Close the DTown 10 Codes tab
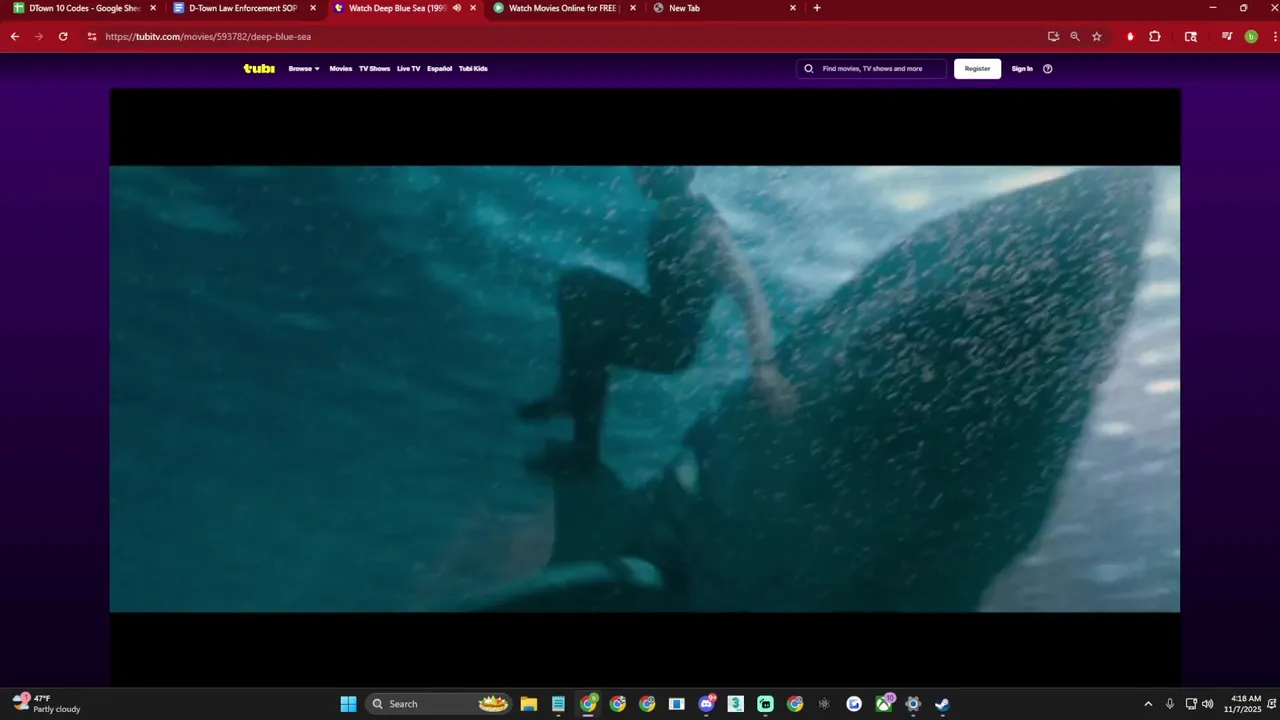 point(153,8)
